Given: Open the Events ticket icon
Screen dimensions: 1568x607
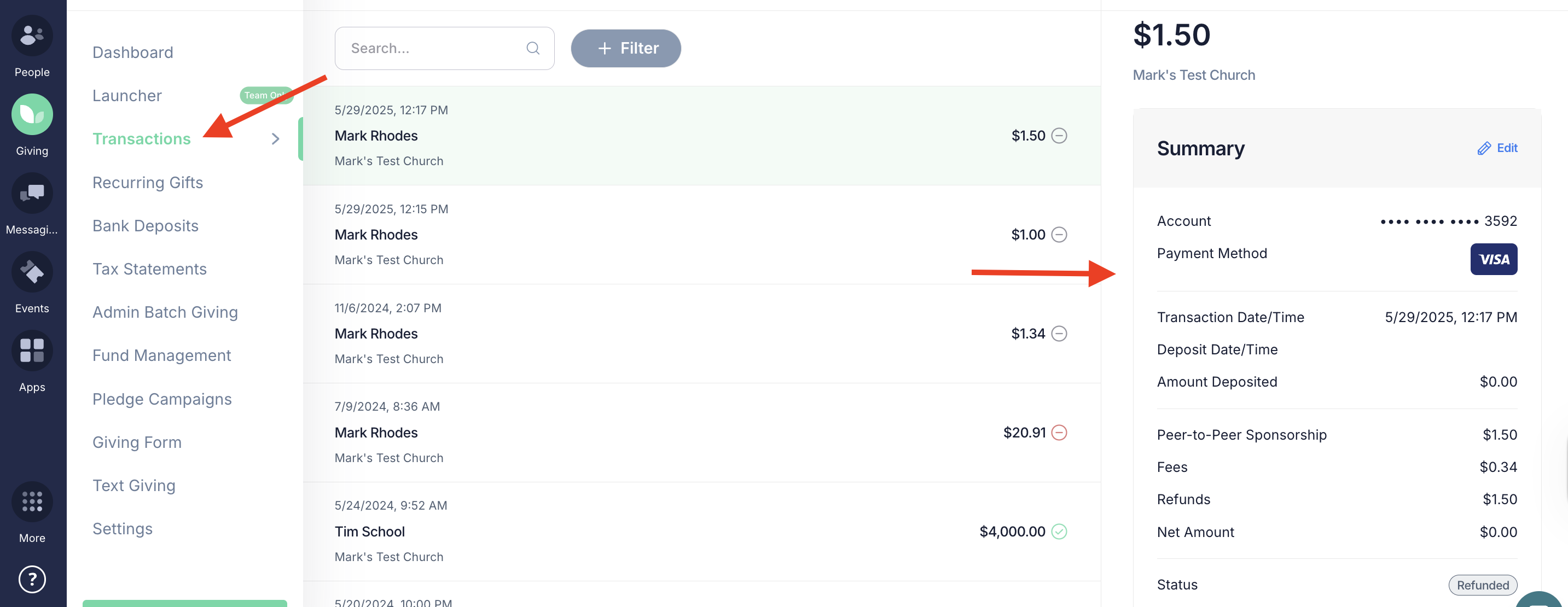Looking at the screenshot, I should tap(32, 272).
